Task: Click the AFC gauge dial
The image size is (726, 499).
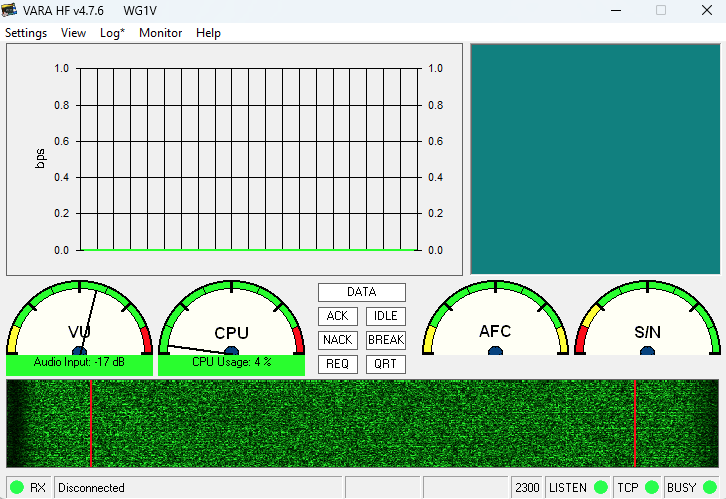Action: [x=495, y=320]
